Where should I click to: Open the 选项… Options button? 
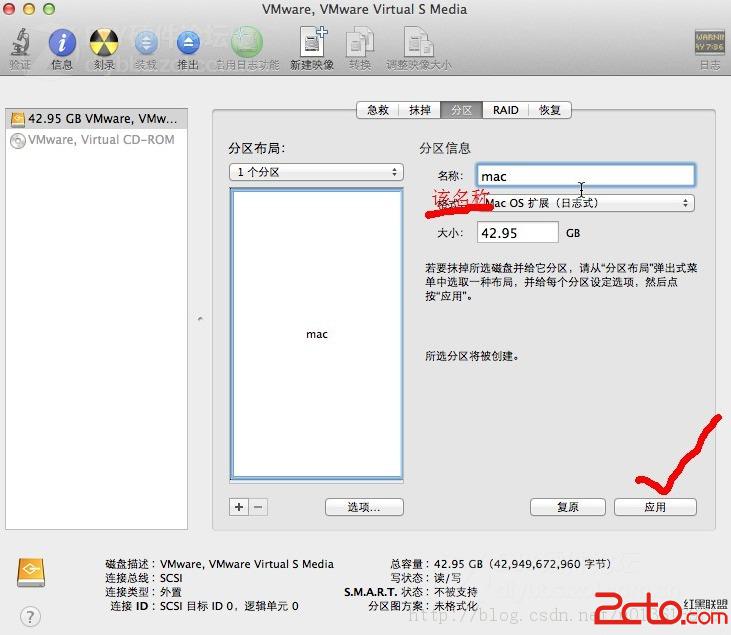click(364, 507)
